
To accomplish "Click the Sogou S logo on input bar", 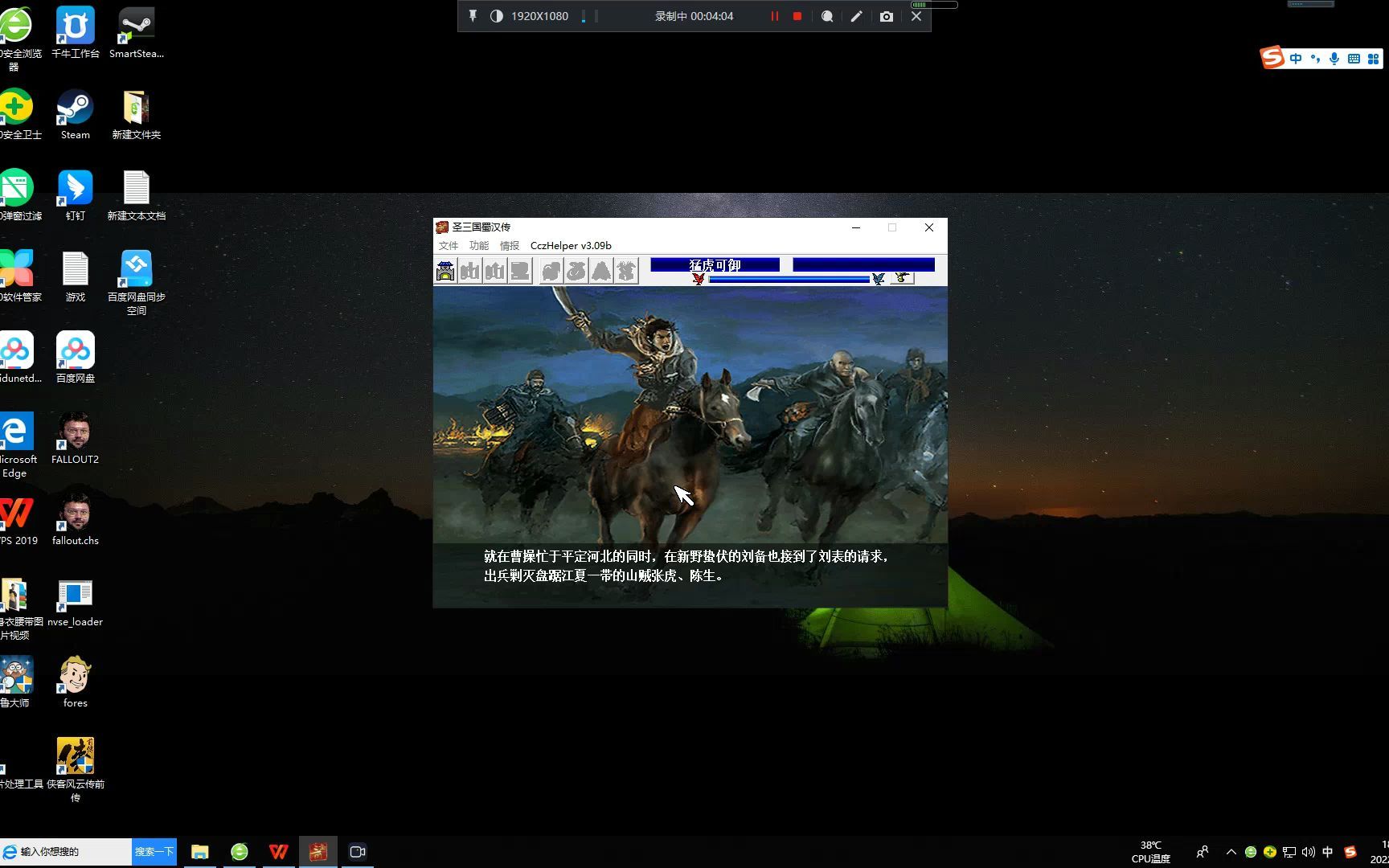I will [1272, 58].
